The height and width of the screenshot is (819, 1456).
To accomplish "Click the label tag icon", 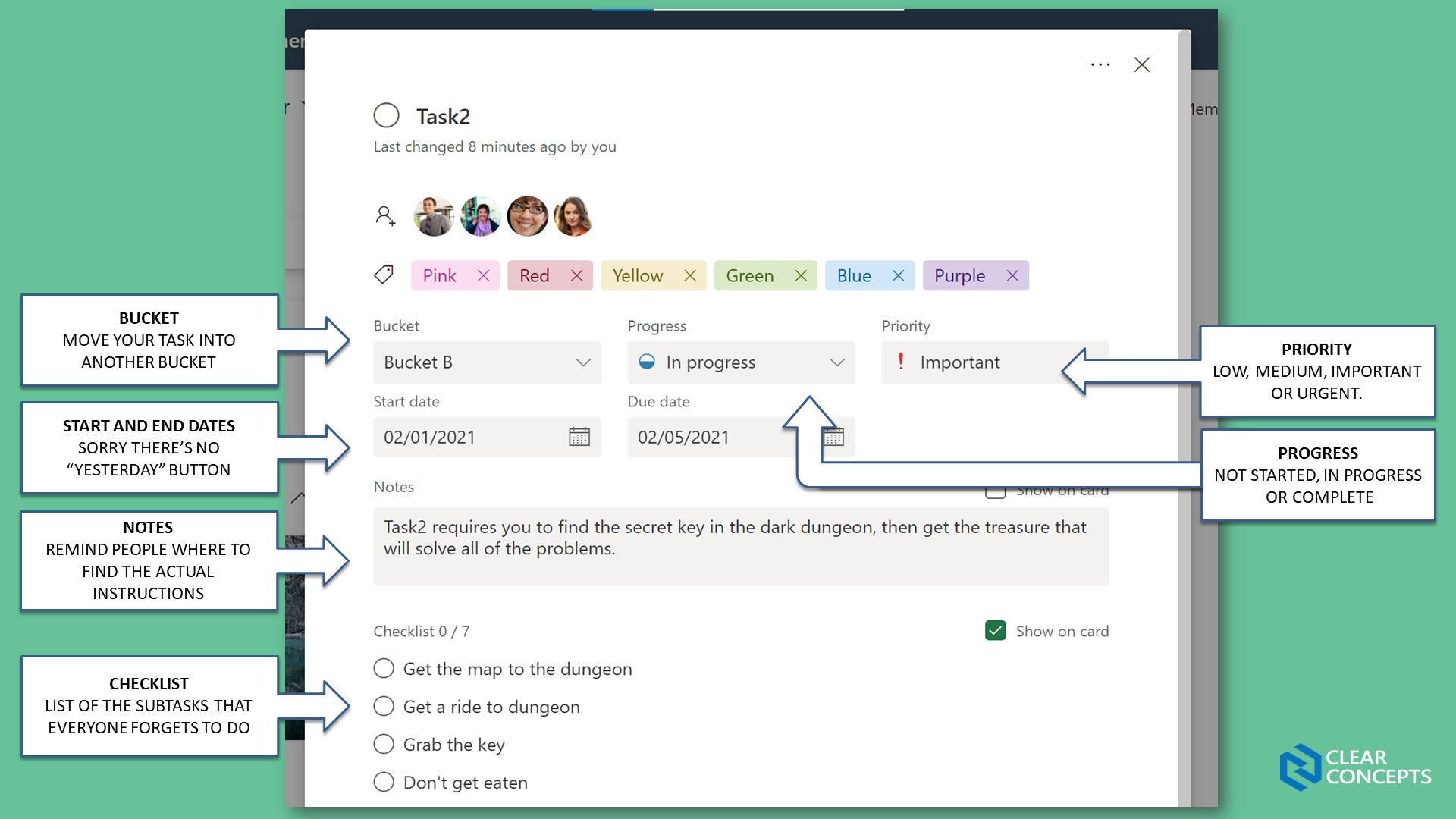I will pos(384,275).
